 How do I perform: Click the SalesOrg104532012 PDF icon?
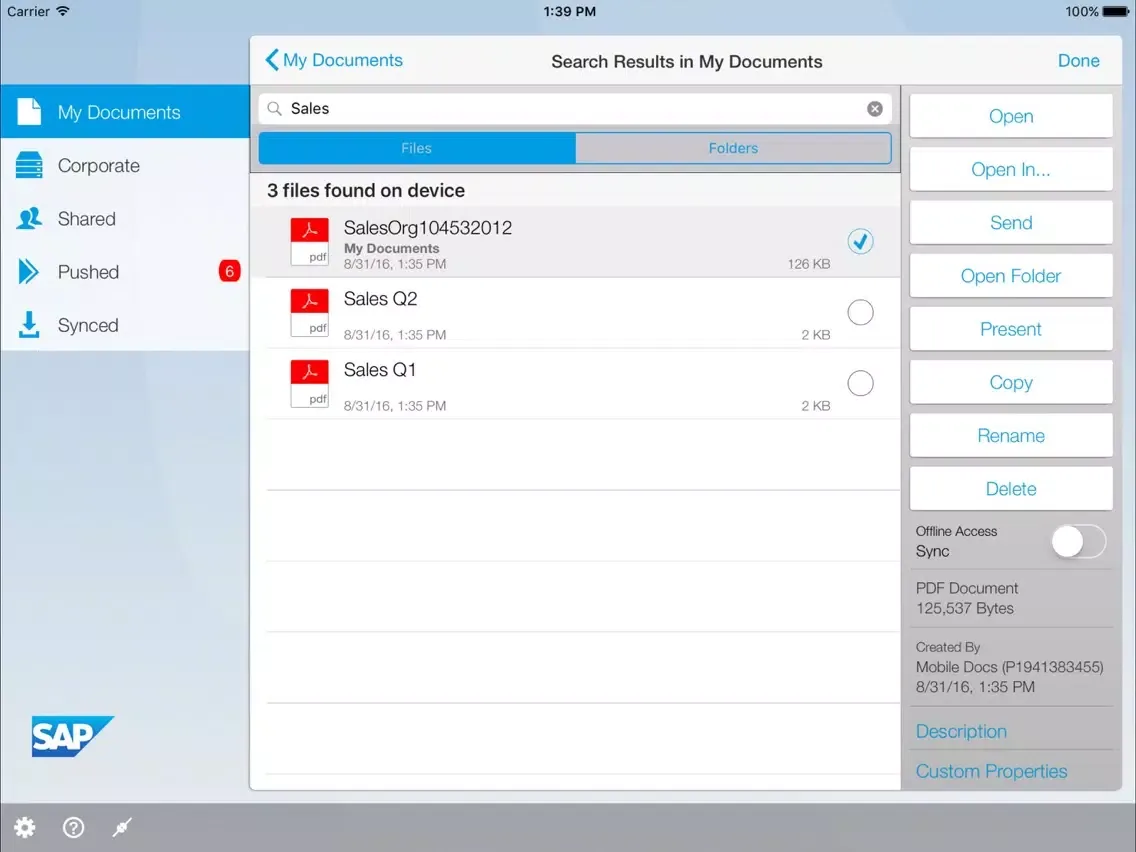(x=309, y=242)
